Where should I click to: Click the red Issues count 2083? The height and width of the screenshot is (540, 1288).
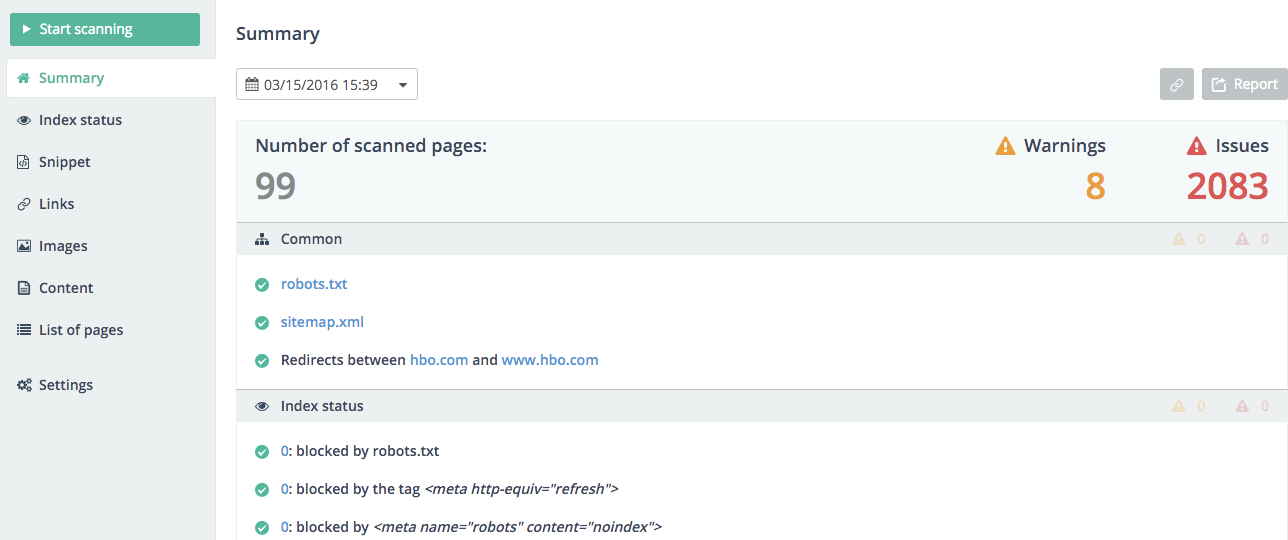tap(1227, 187)
